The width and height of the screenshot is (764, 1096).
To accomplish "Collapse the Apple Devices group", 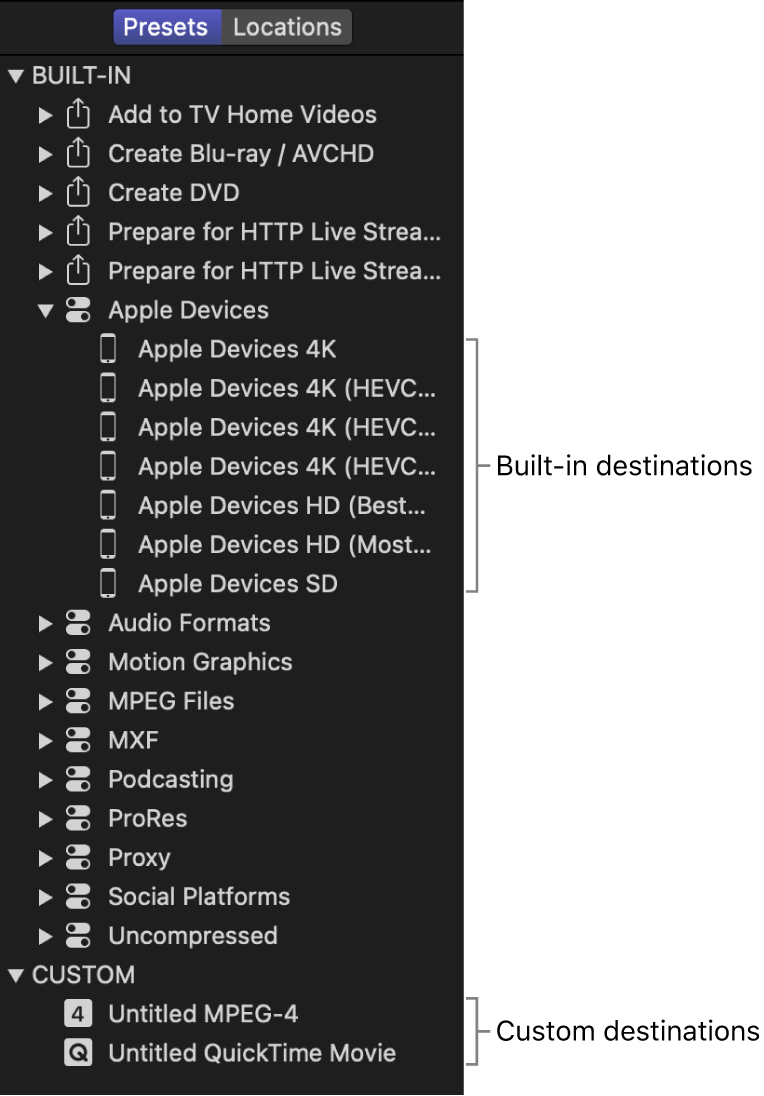I will click(x=46, y=310).
